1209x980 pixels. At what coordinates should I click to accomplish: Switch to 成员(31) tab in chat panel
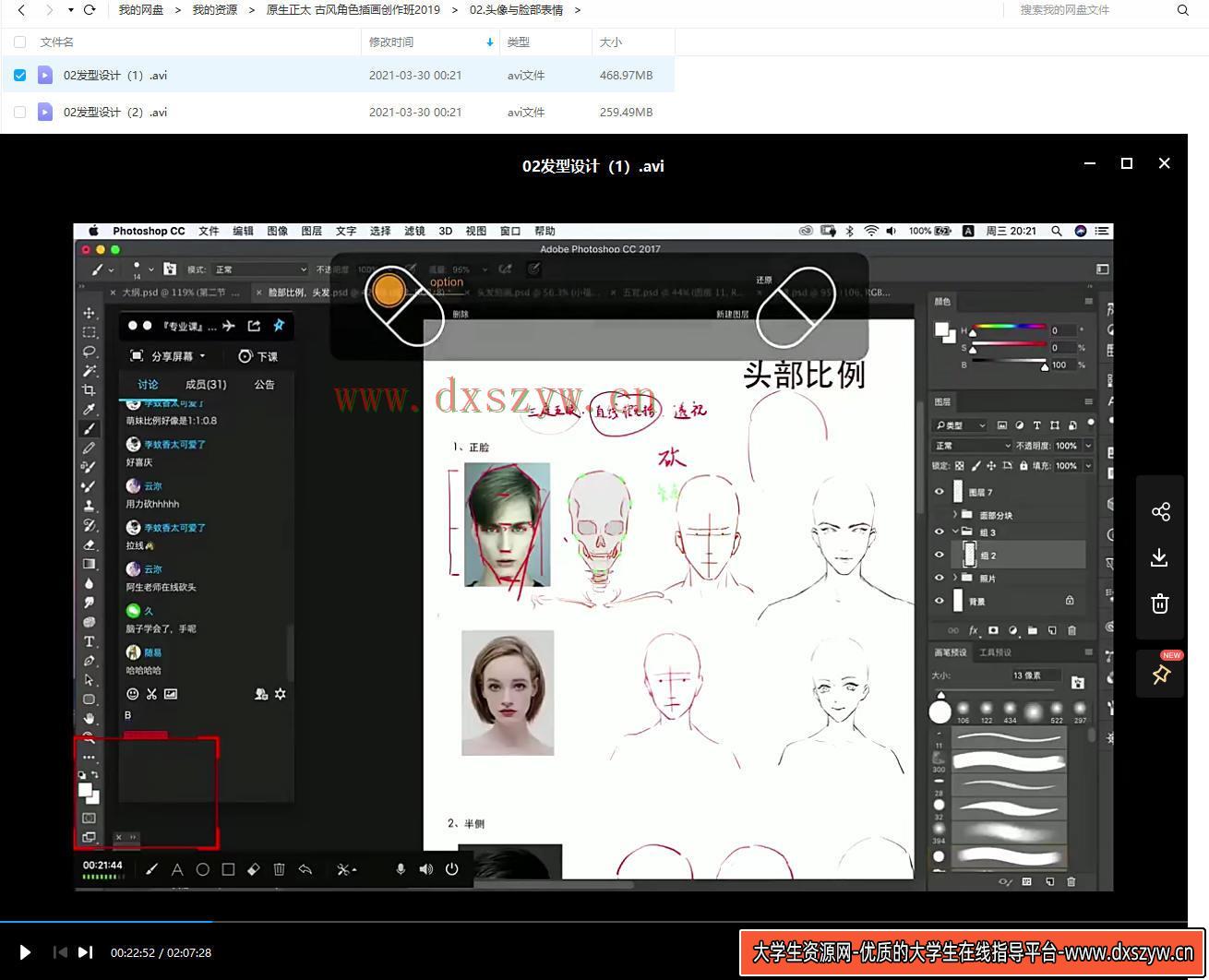click(206, 384)
